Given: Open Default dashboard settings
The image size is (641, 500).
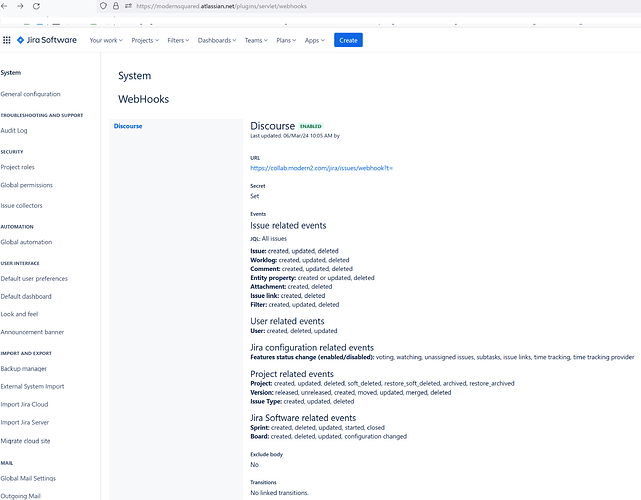Looking at the screenshot, I should point(26,296).
